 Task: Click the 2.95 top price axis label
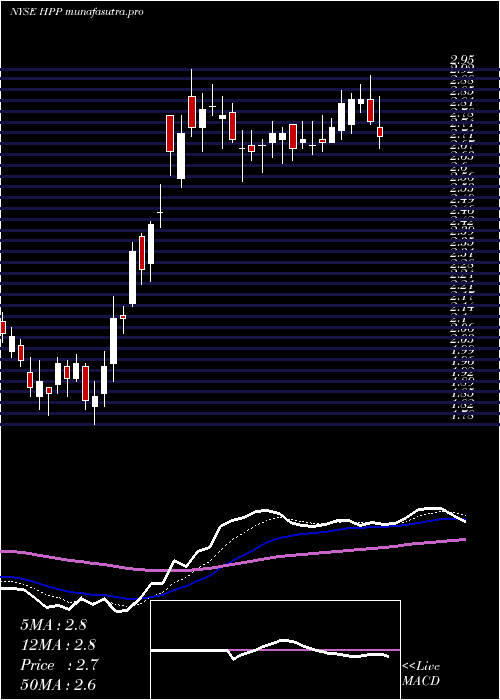pyautogui.click(x=462, y=60)
